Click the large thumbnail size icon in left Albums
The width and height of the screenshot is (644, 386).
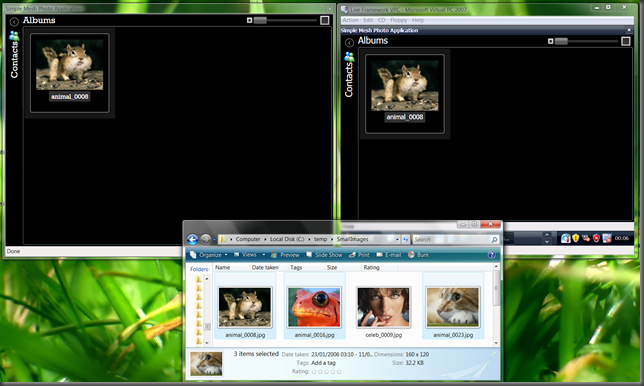pos(324,20)
